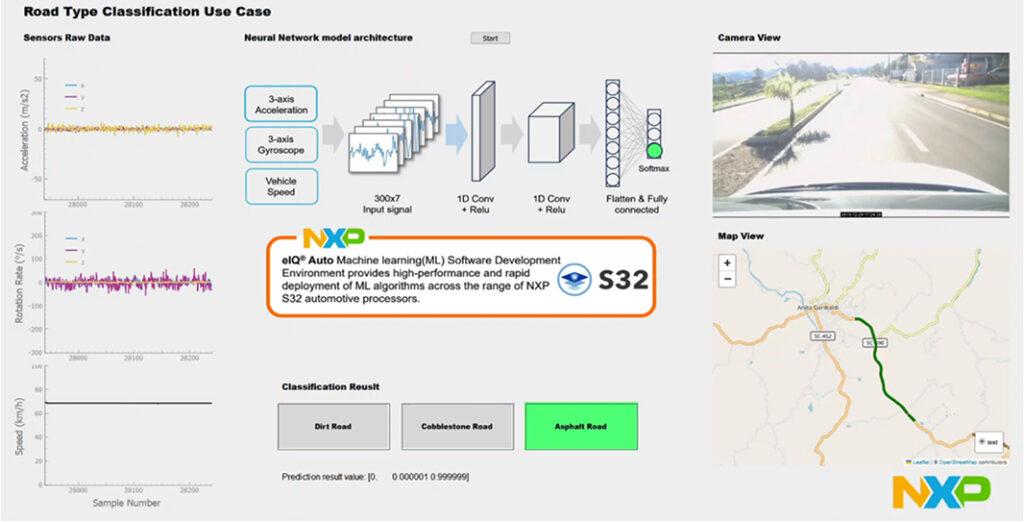Click the green Softmax output node
1024x522 pixels.
coord(654,152)
